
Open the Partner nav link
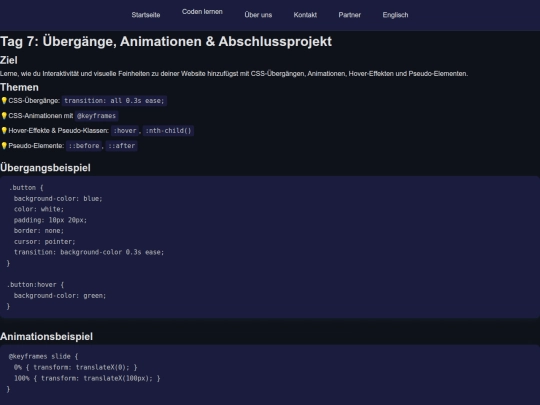click(x=350, y=15)
